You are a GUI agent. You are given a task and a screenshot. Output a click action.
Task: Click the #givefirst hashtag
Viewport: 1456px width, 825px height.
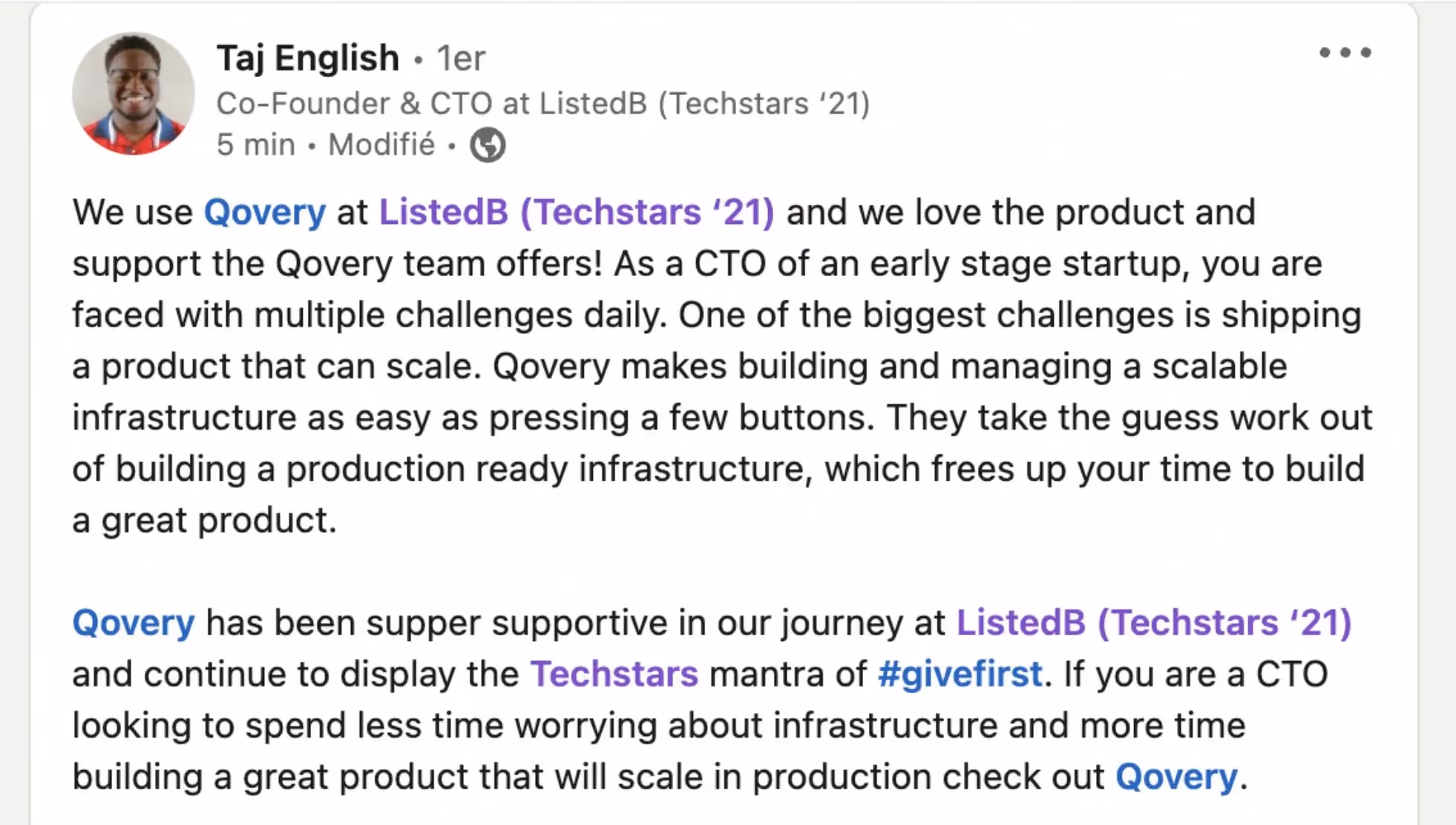coord(958,674)
